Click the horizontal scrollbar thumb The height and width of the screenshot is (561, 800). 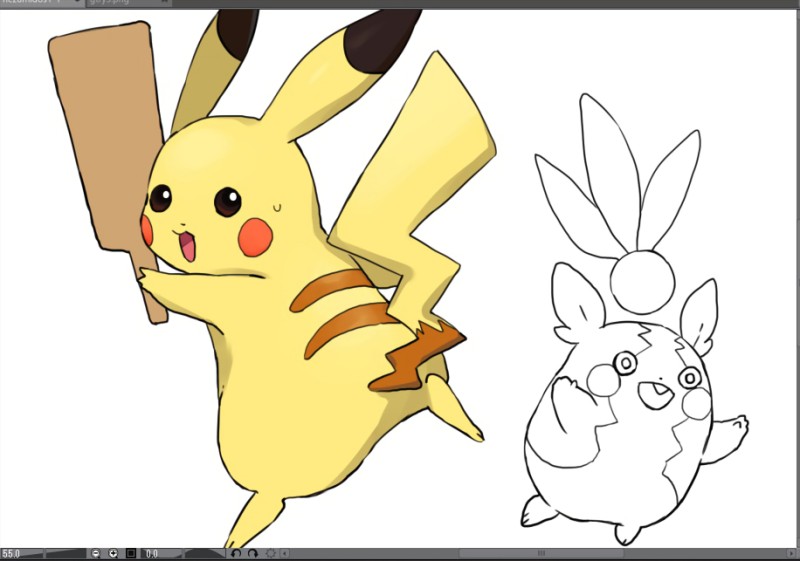coord(541,553)
